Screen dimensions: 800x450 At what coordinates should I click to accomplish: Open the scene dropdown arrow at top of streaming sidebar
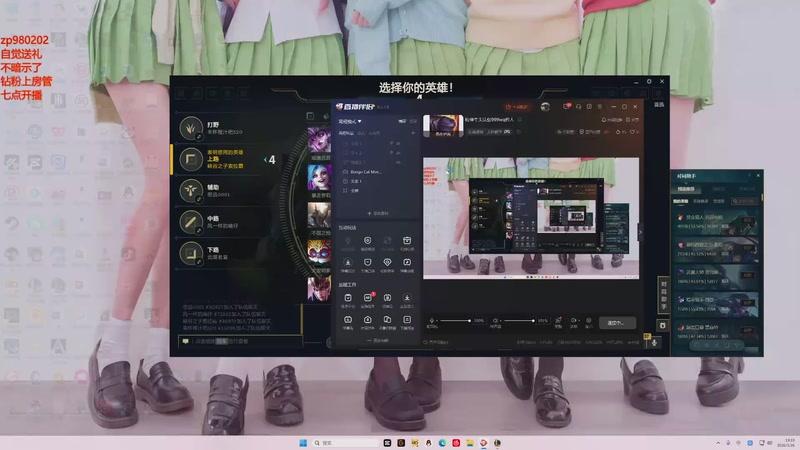360,121
